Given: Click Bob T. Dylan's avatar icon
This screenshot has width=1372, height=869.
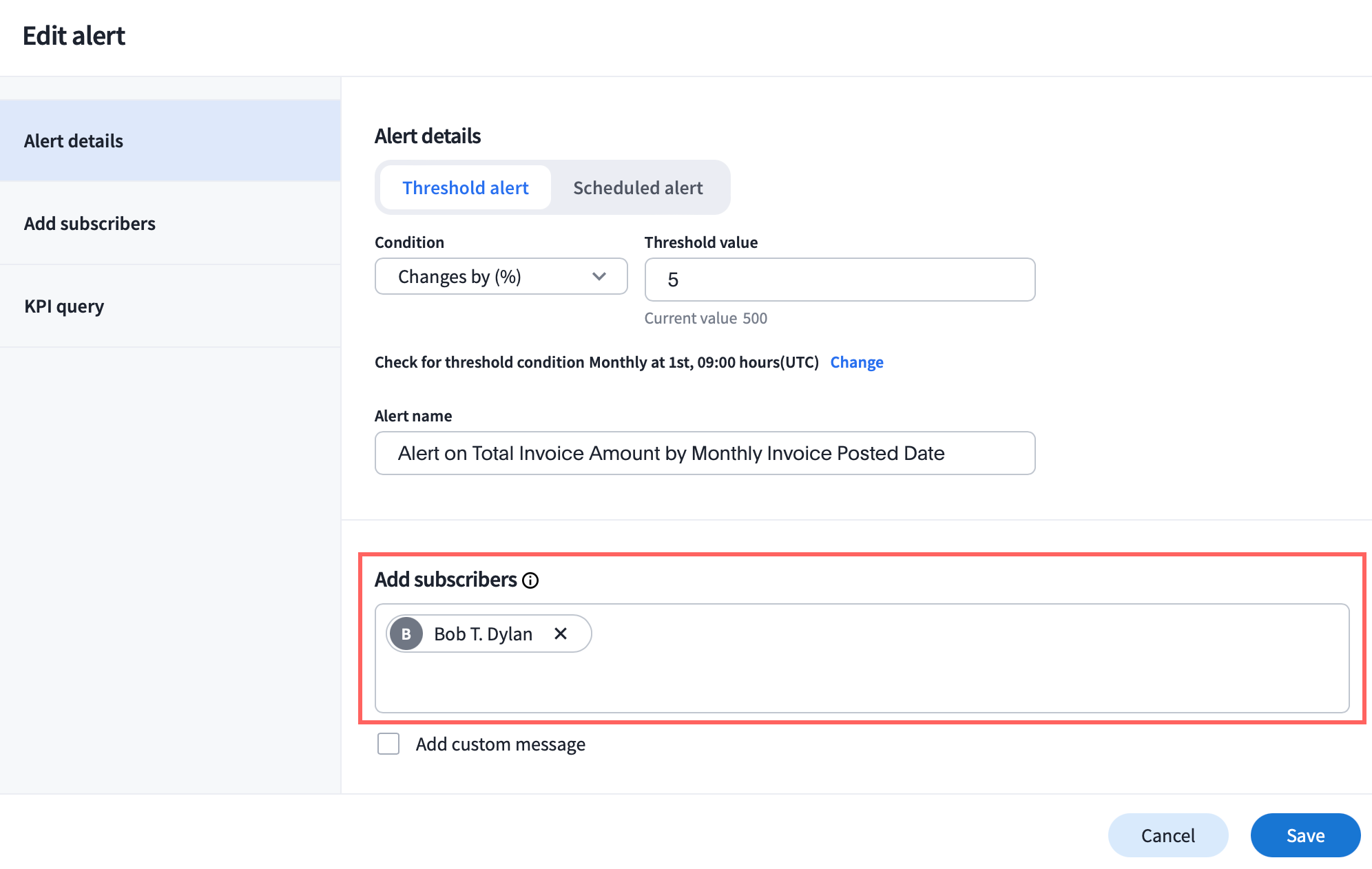Looking at the screenshot, I should 406,634.
